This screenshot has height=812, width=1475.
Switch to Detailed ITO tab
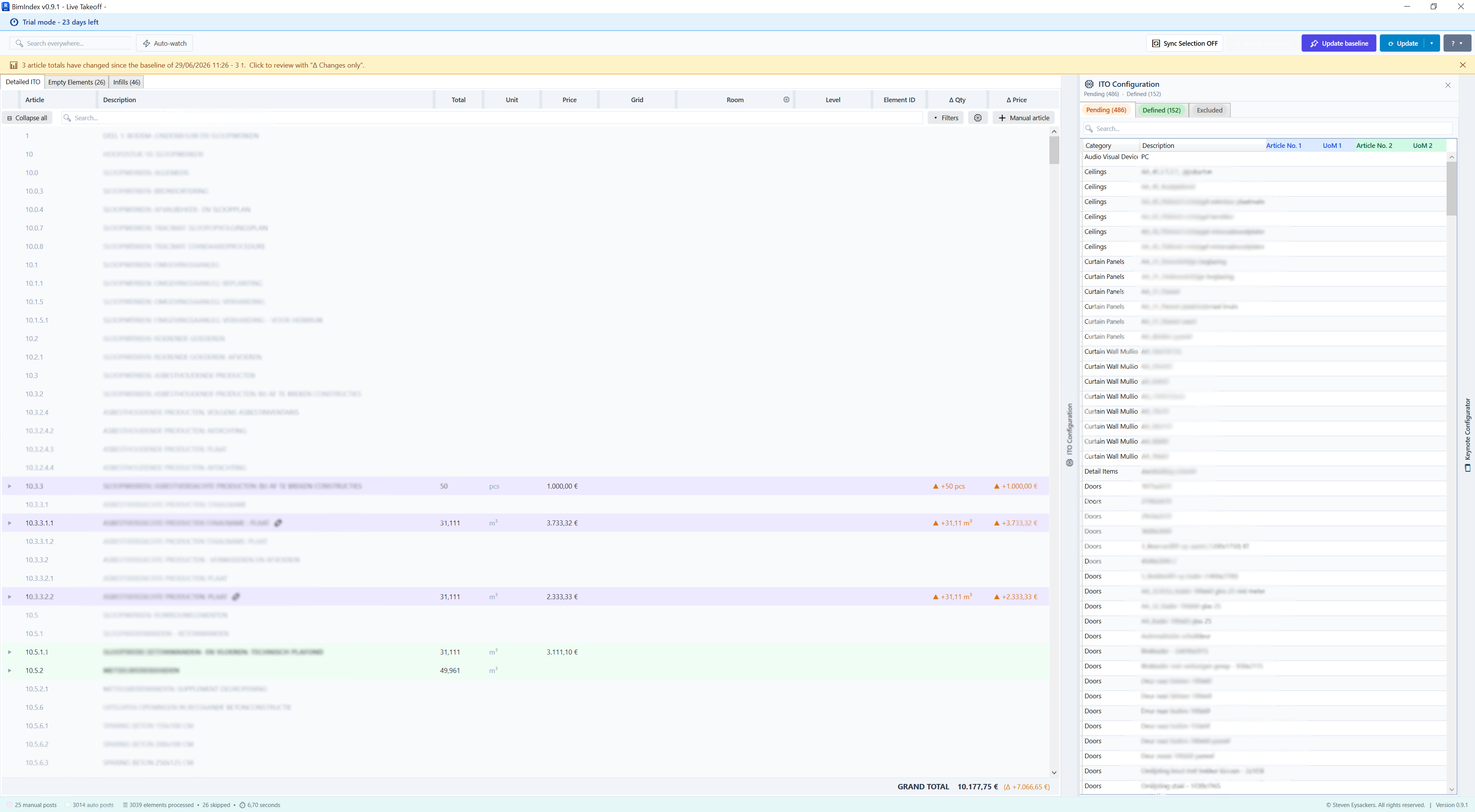[x=23, y=83]
